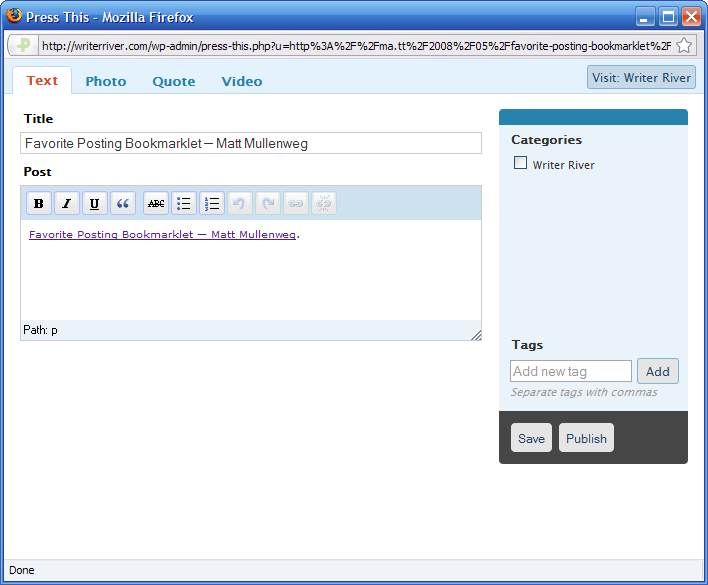708x585 pixels.
Task: Open the Visit: Writer River button
Action: click(x=641, y=78)
